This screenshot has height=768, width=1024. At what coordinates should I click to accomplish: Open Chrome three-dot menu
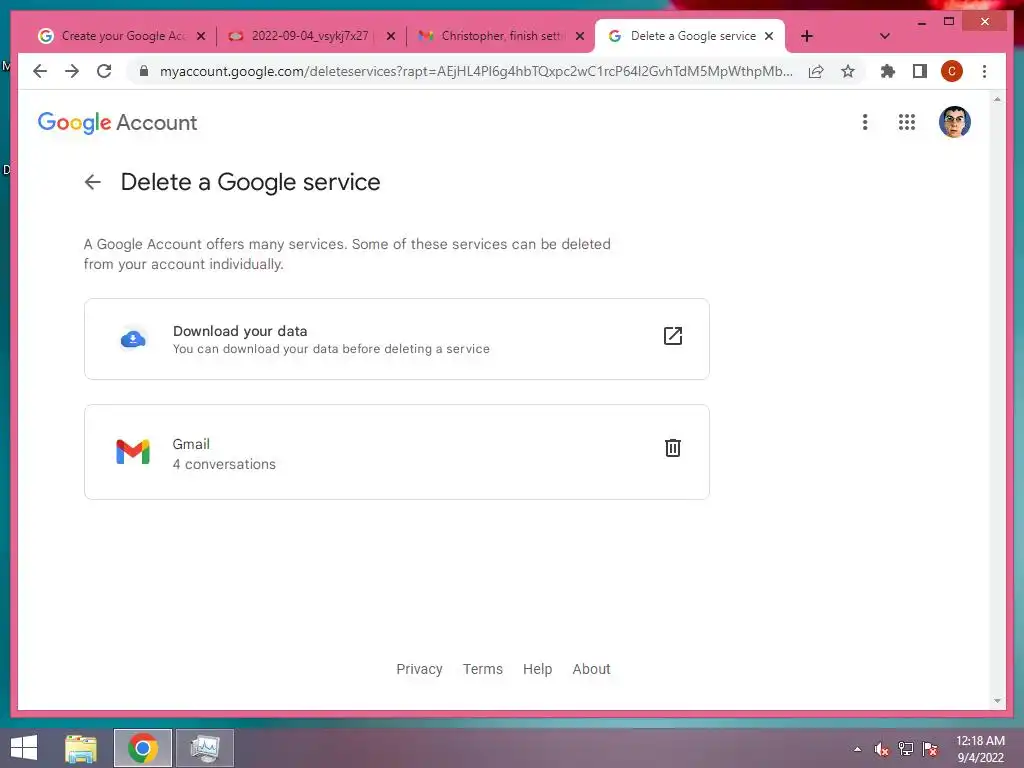click(984, 71)
